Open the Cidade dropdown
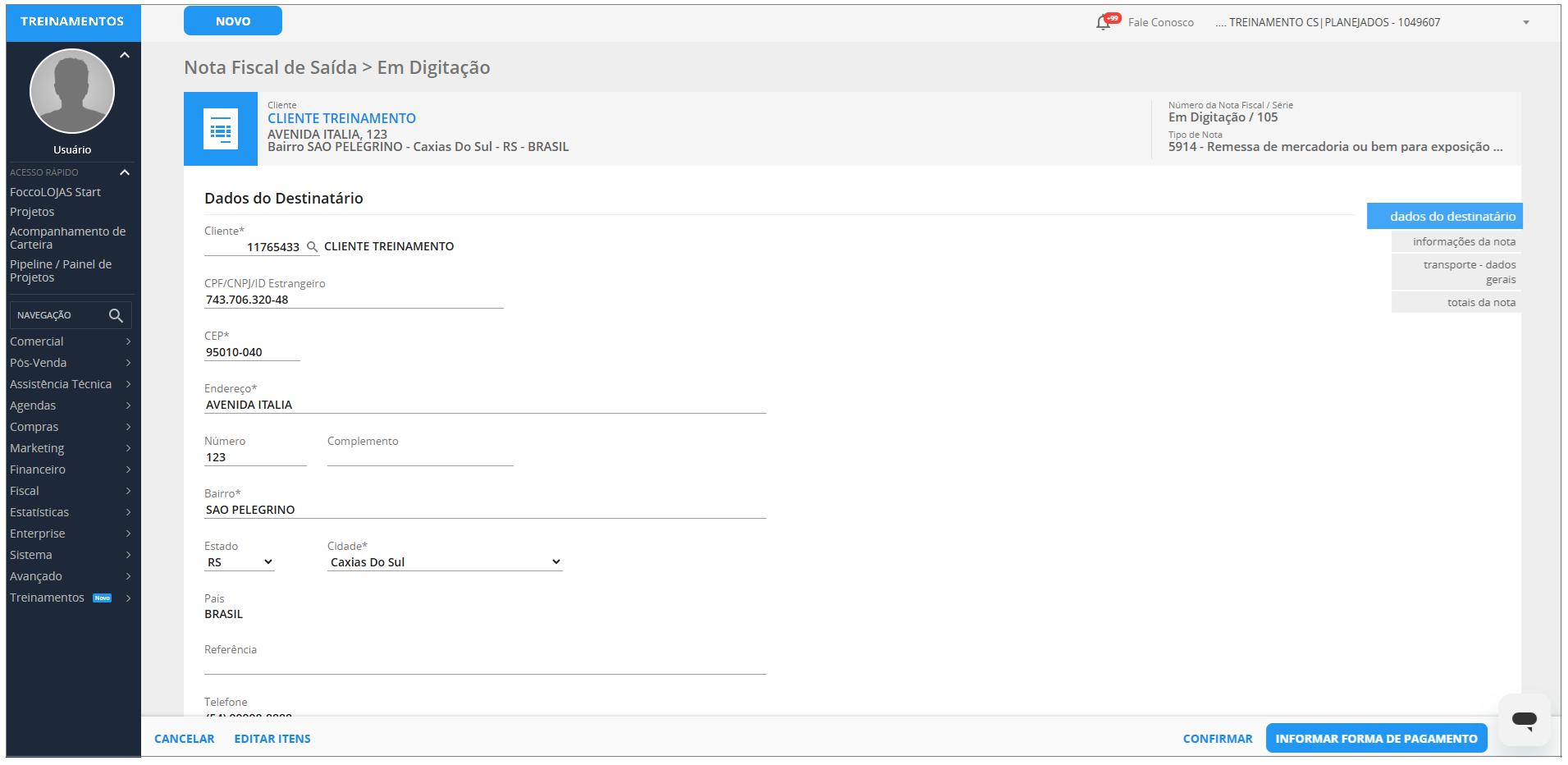 coord(445,562)
